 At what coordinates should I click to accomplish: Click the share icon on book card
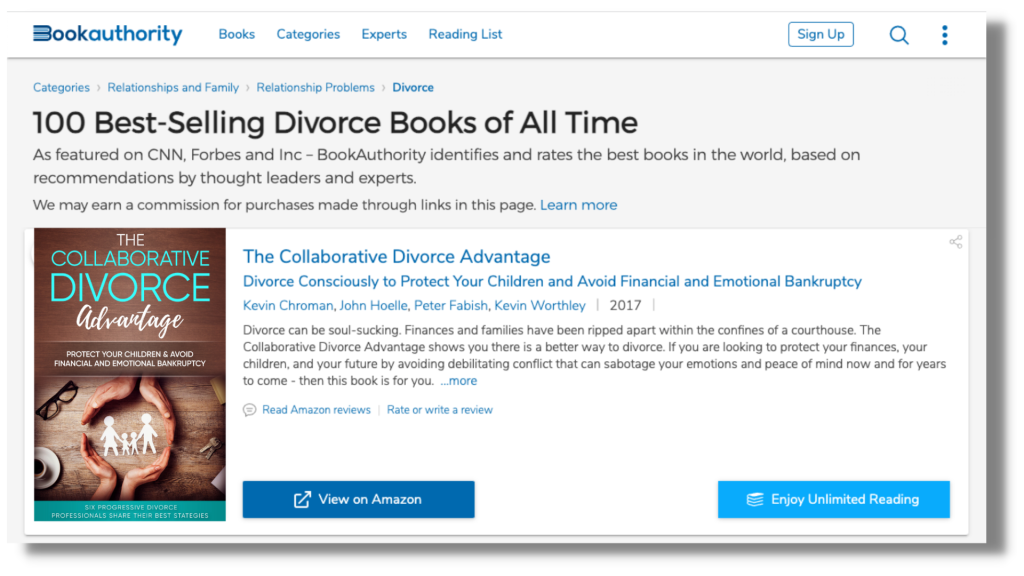[x=955, y=242]
